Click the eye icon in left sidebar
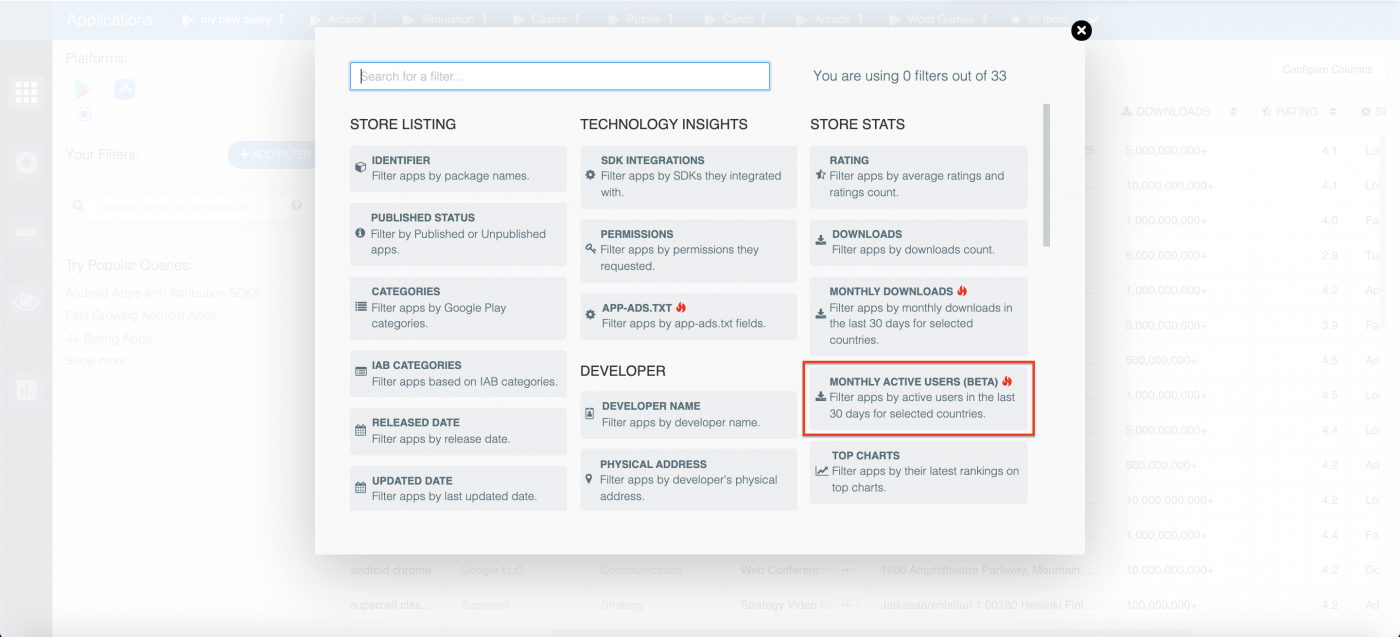The width and height of the screenshot is (1400, 637). pos(25,301)
